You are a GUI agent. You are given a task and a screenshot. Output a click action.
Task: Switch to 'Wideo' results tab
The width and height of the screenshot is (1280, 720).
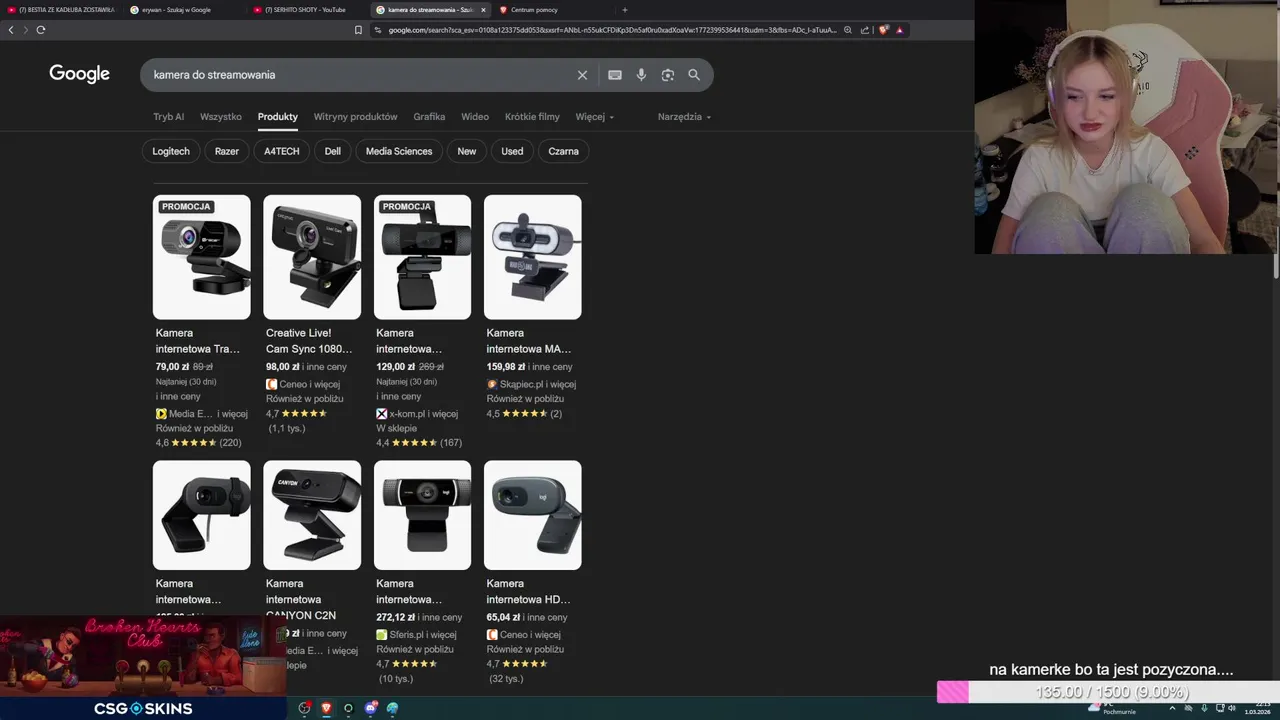[475, 117]
